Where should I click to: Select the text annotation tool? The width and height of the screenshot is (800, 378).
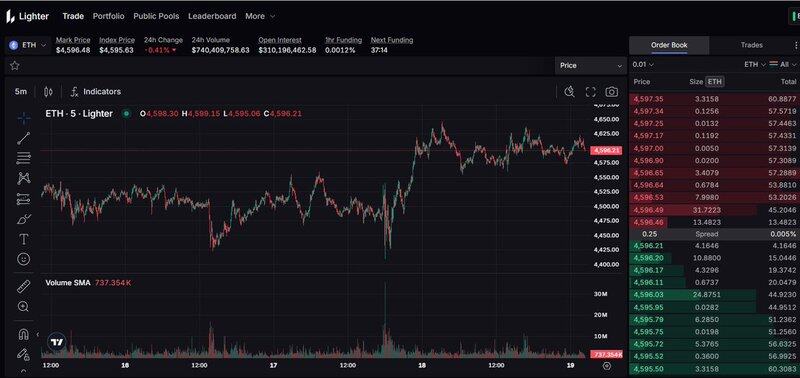23,239
